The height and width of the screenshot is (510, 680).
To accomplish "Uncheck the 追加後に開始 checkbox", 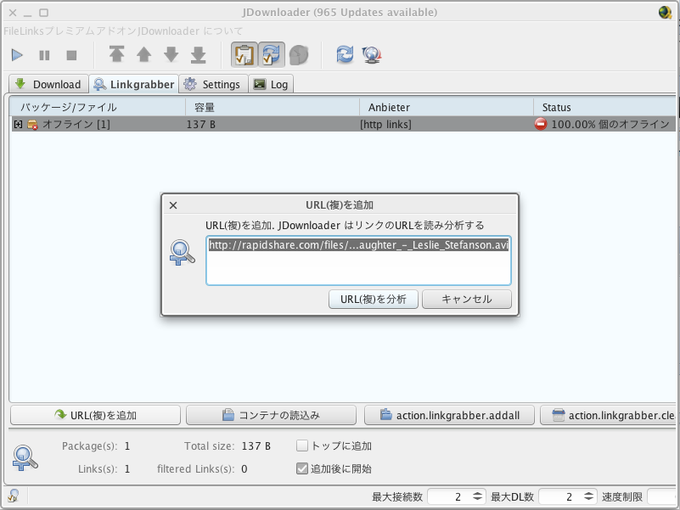I will click(x=302, y=468).
